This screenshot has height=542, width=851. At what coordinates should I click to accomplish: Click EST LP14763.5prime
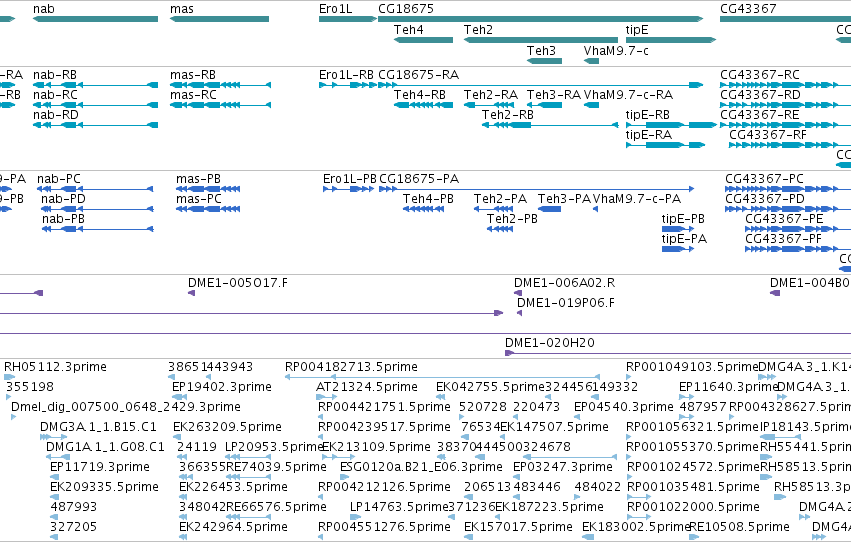click(355, 517)
